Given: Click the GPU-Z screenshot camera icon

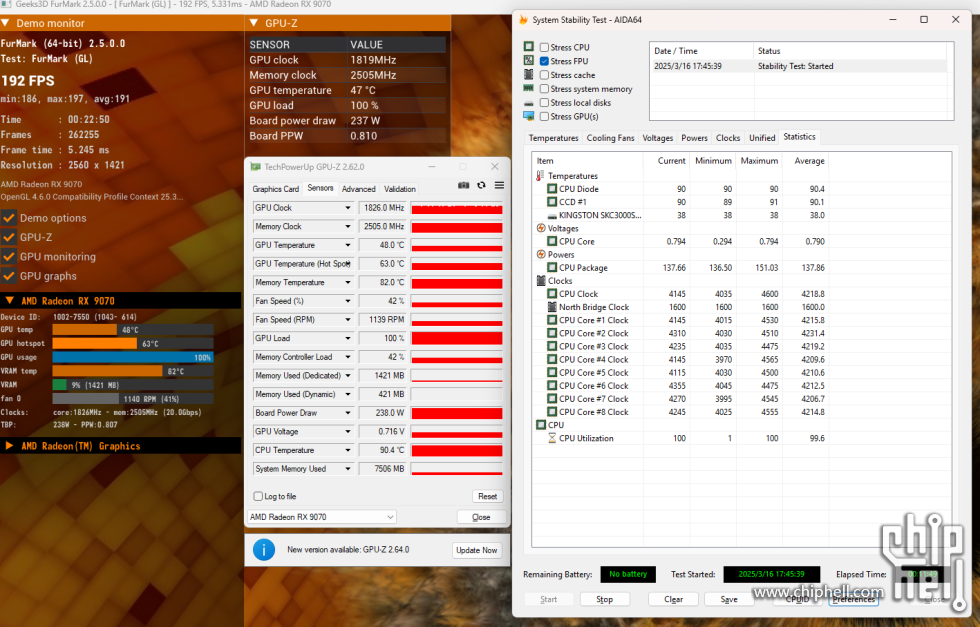Looking at the screenshot, I should pyautogui.click(x=463, y=185).
